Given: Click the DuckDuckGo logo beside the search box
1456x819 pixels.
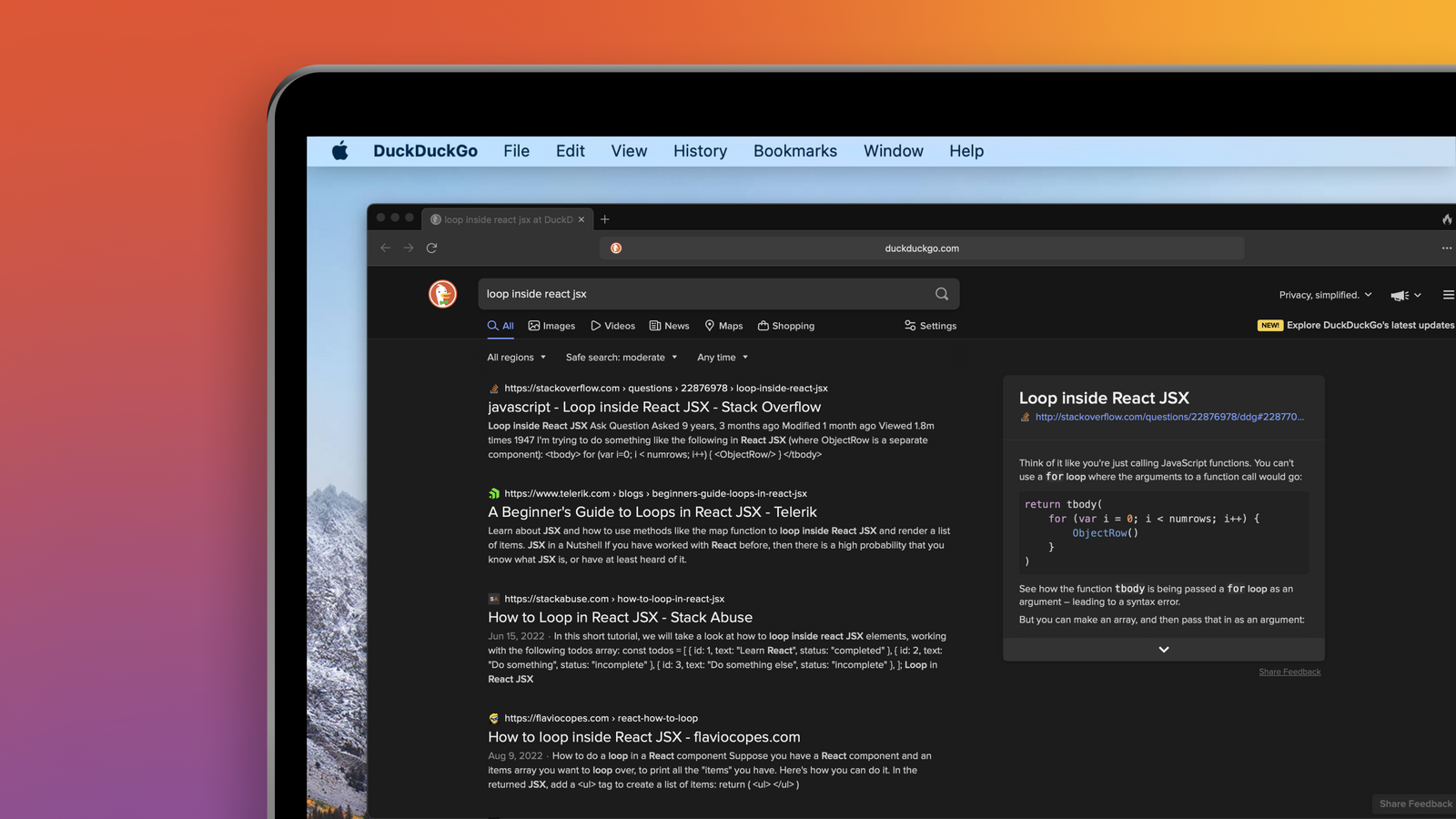Looking at the screenshot, I should pyautogui.click(x=442, y=293).
